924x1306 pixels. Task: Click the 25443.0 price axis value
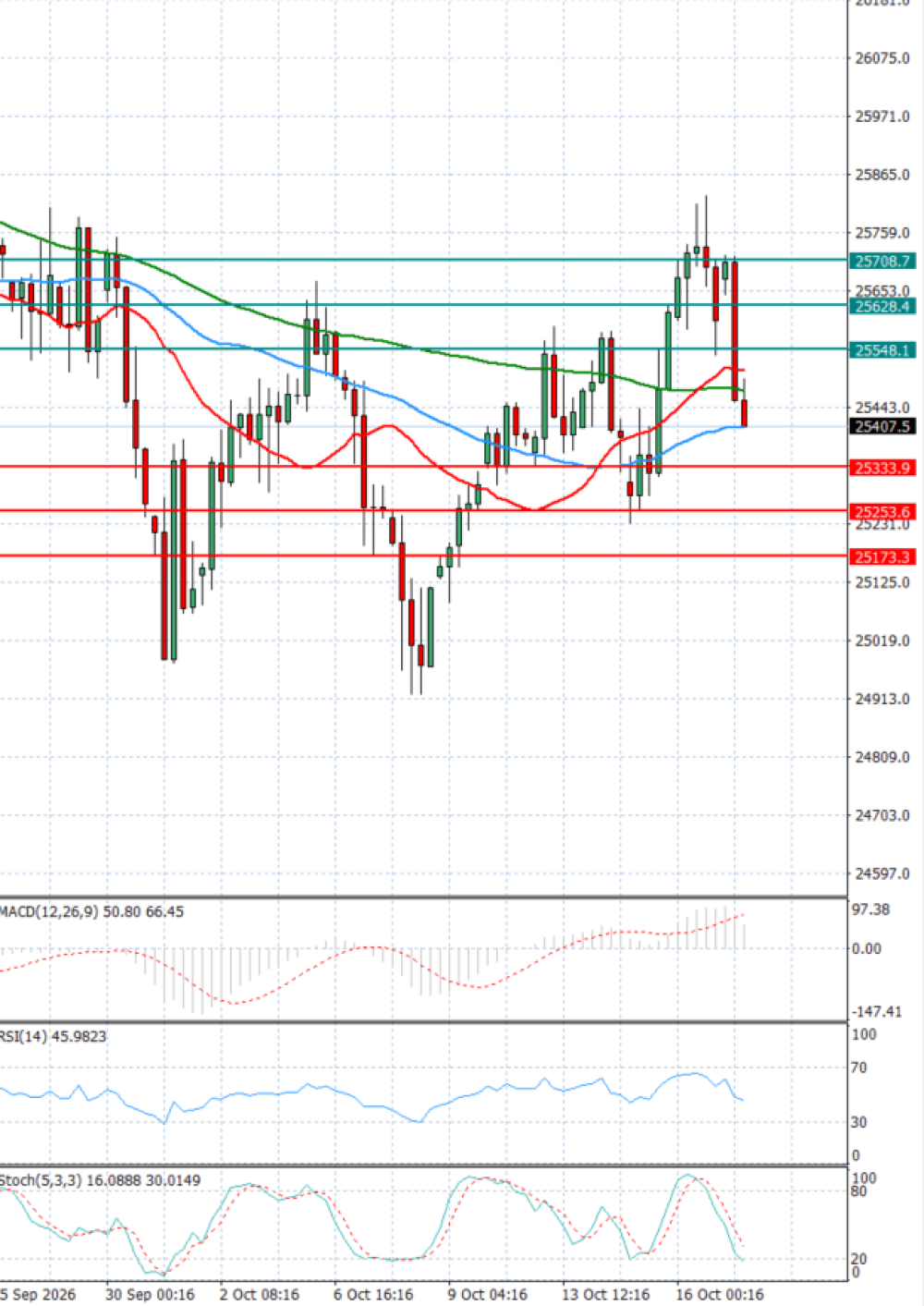click(x=882, y=408)
